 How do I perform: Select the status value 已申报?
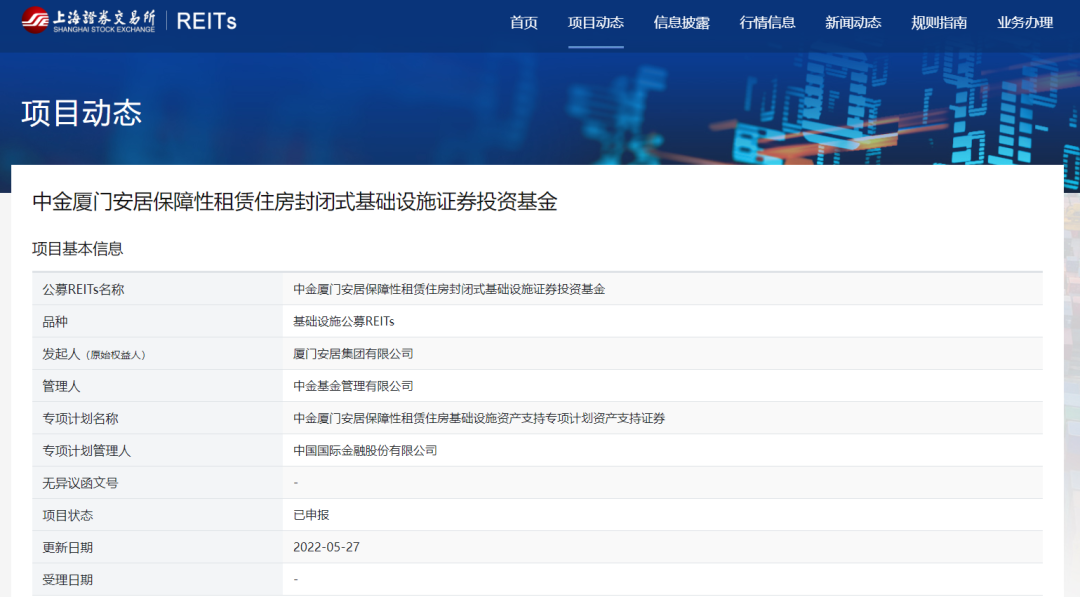[311, 515]
